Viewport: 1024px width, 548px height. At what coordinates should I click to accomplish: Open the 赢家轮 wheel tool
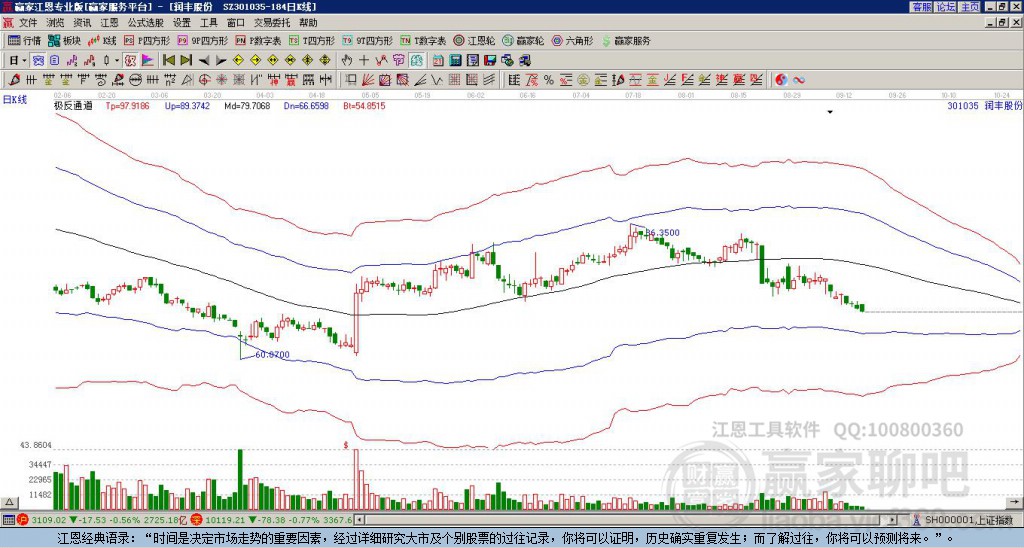[x=523, y=40]
